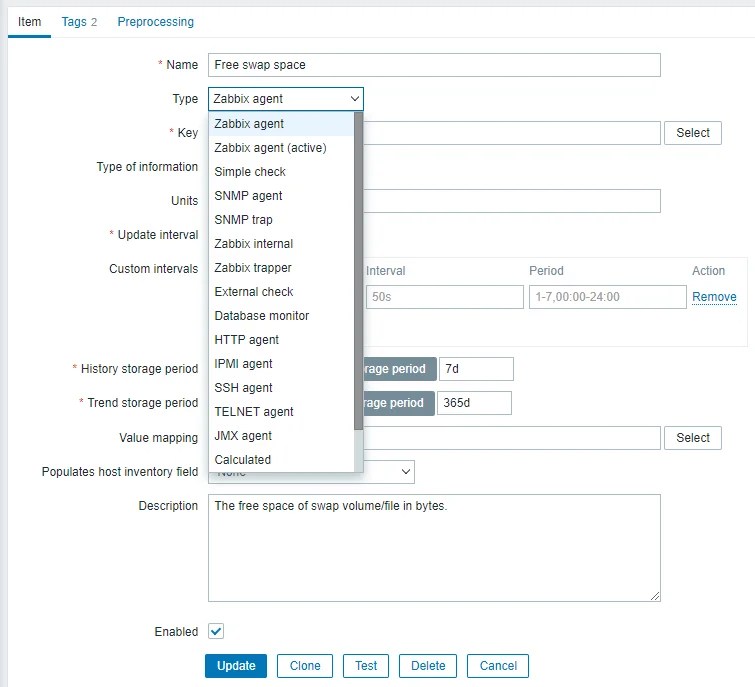Select the History storage period toggle button
Viewport: 755px width, 687px height.
399,369
